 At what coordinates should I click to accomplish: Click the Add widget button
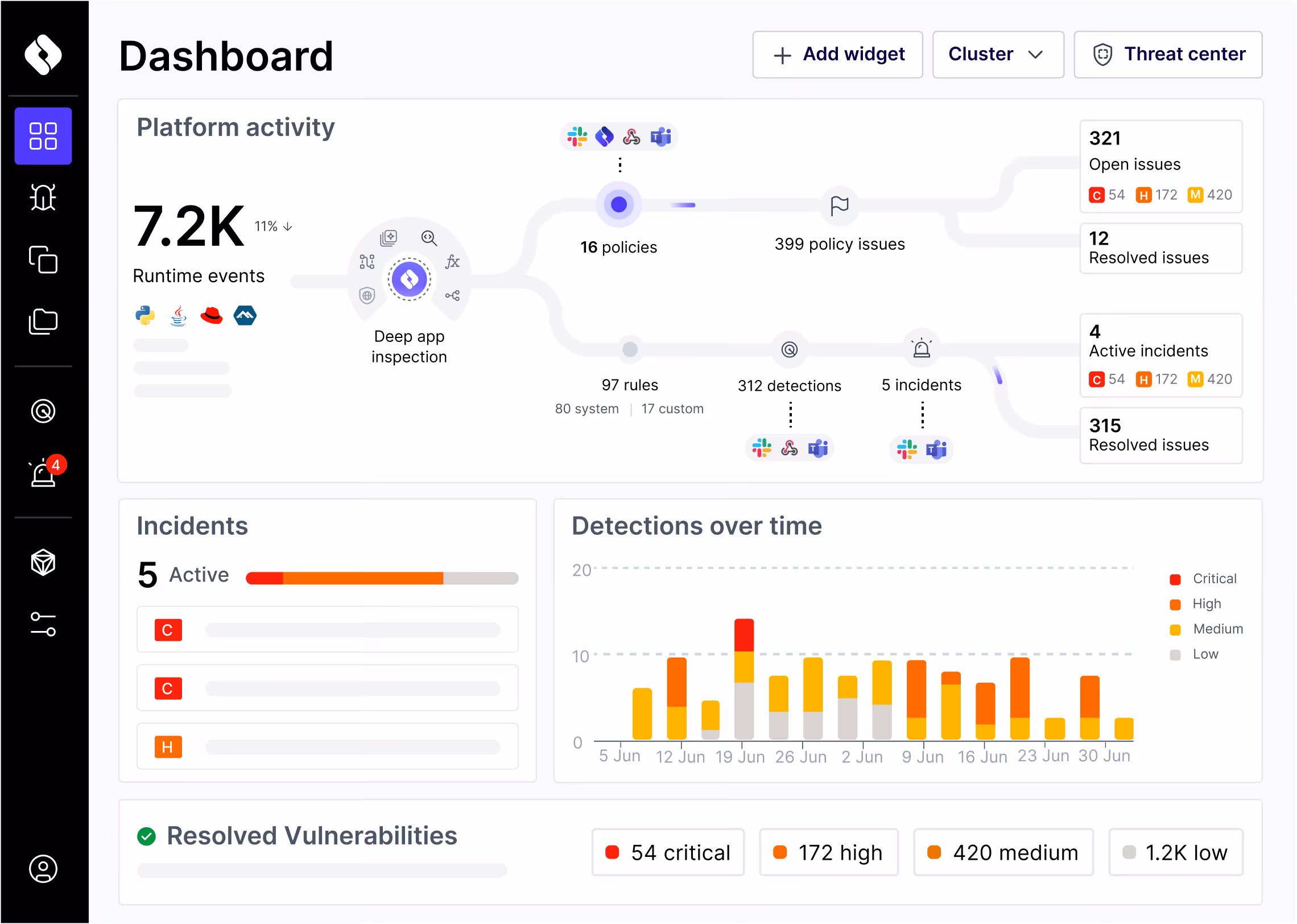tap(837, 55)
